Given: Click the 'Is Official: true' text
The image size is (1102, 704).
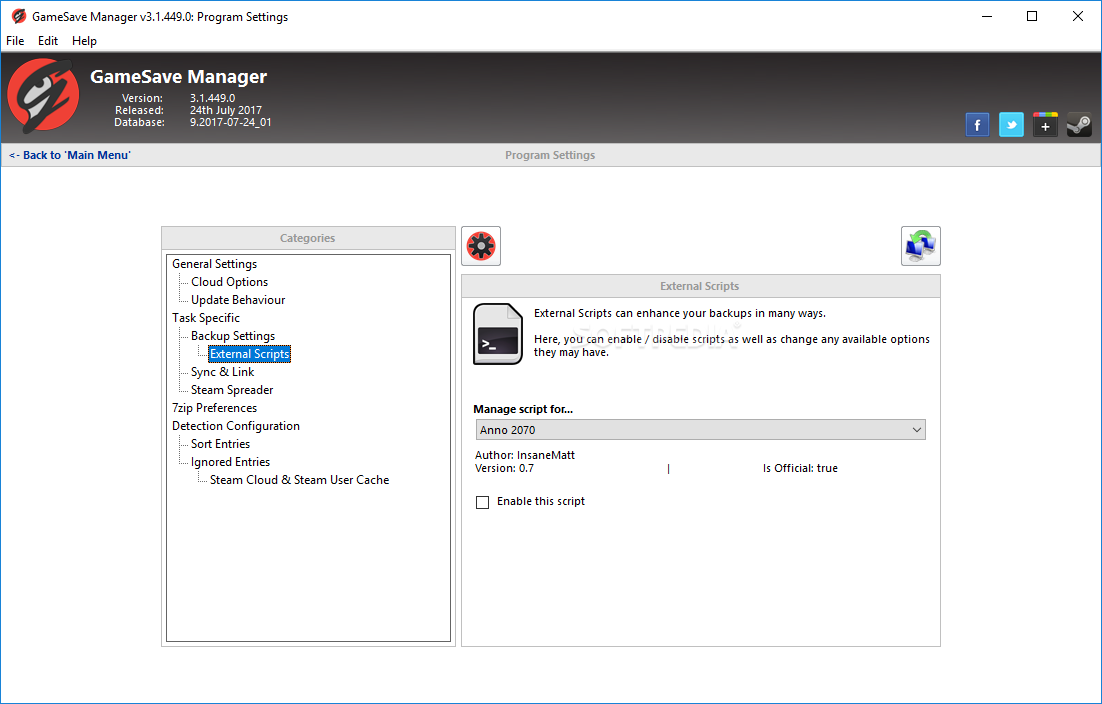Looking at the screenshot, I should point(800,468).
